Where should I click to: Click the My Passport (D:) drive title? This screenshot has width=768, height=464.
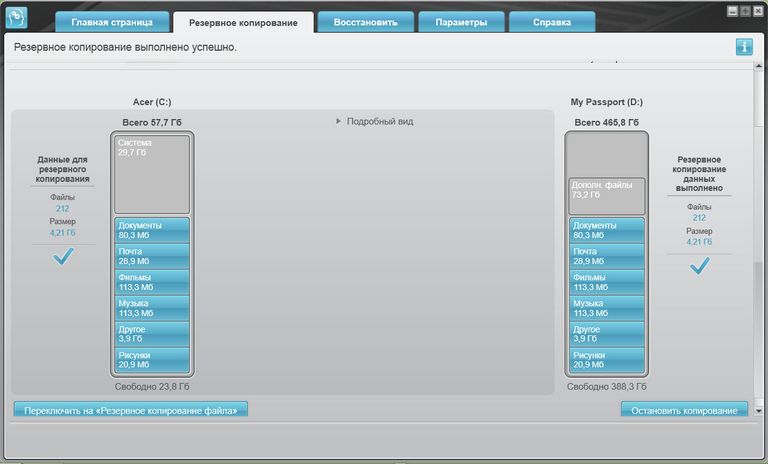coord(606,102)
